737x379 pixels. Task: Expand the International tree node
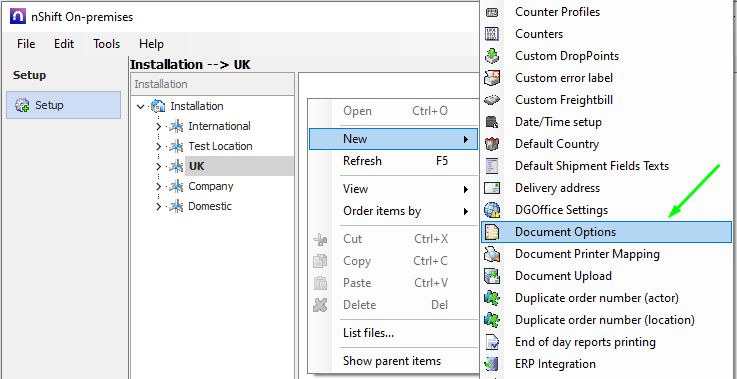(158, 126)
